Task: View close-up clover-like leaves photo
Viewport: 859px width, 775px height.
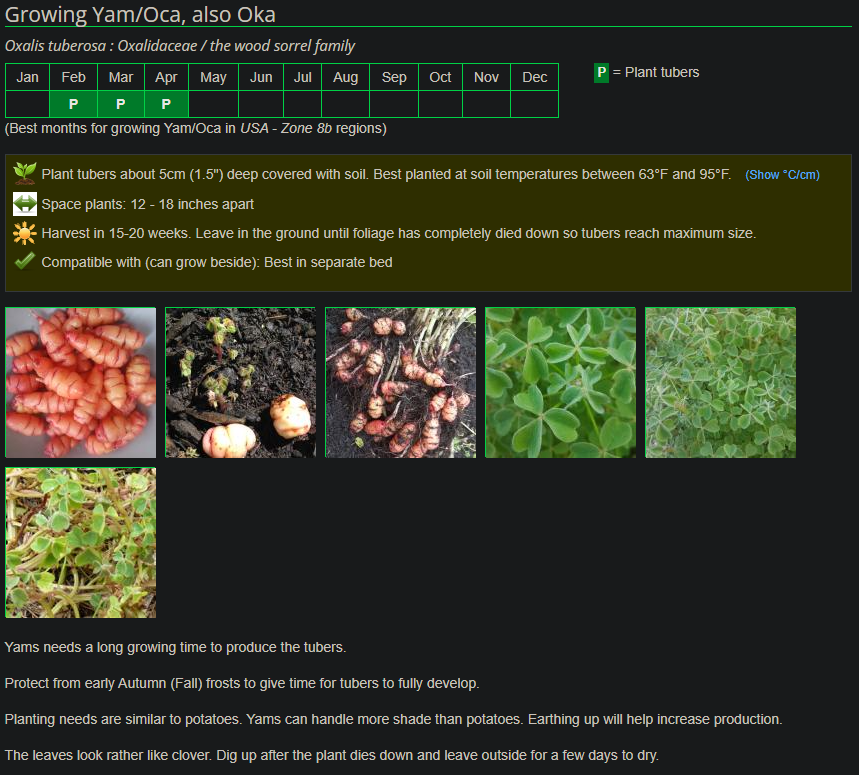Action: pyautogui.click(x=560, y=382)
